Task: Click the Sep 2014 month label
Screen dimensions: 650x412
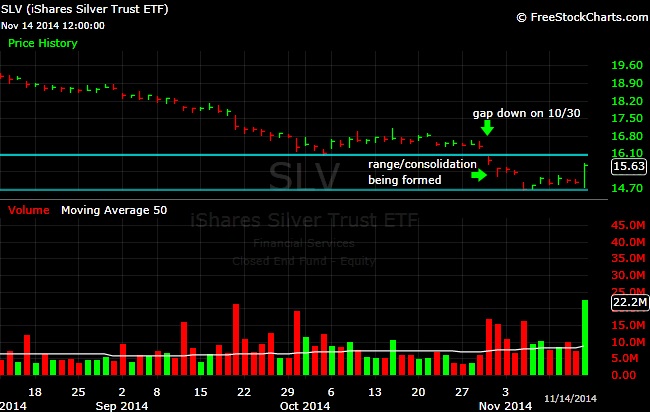Action: (x=121, y=406)
